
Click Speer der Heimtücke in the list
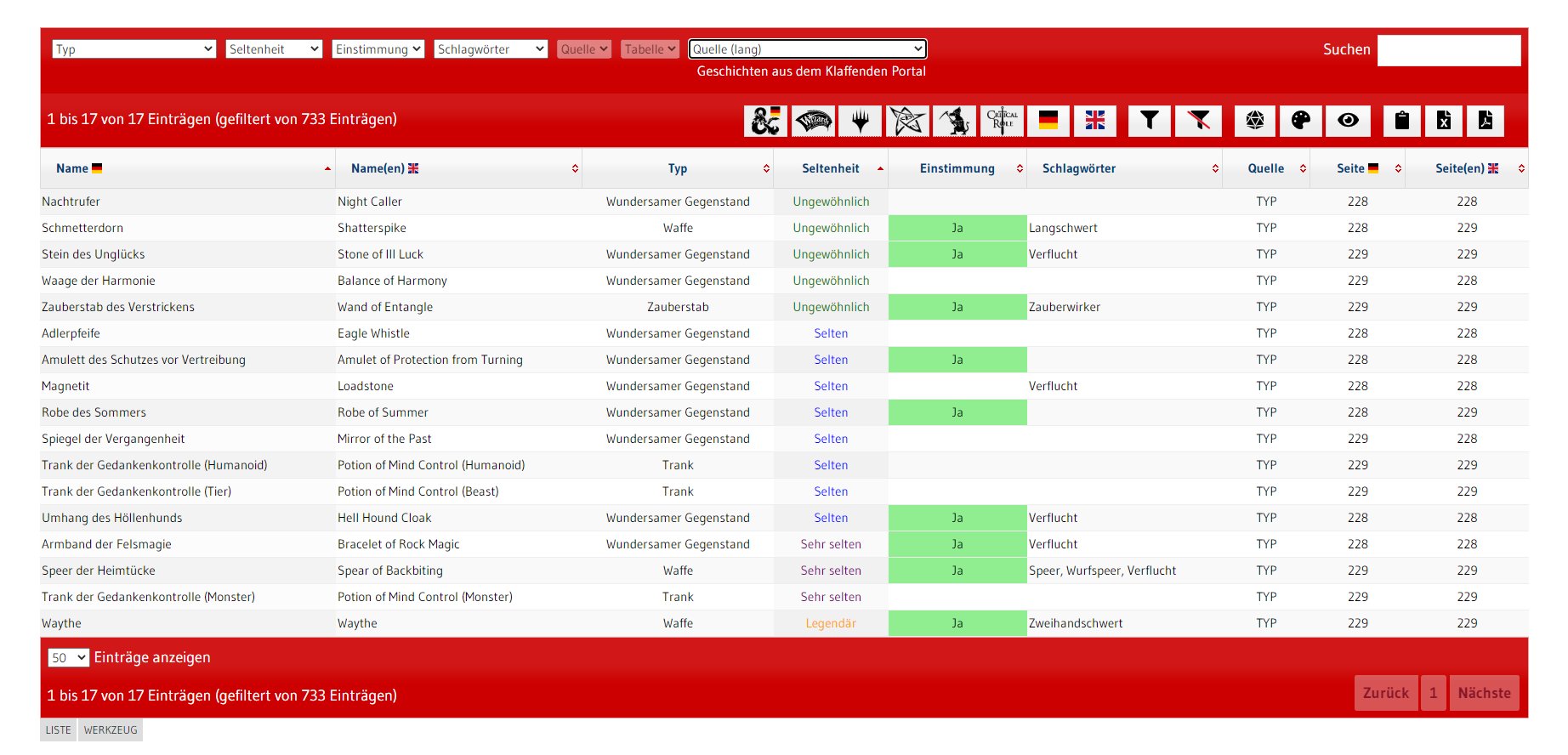pyautogui.click(x=99, y=571)
